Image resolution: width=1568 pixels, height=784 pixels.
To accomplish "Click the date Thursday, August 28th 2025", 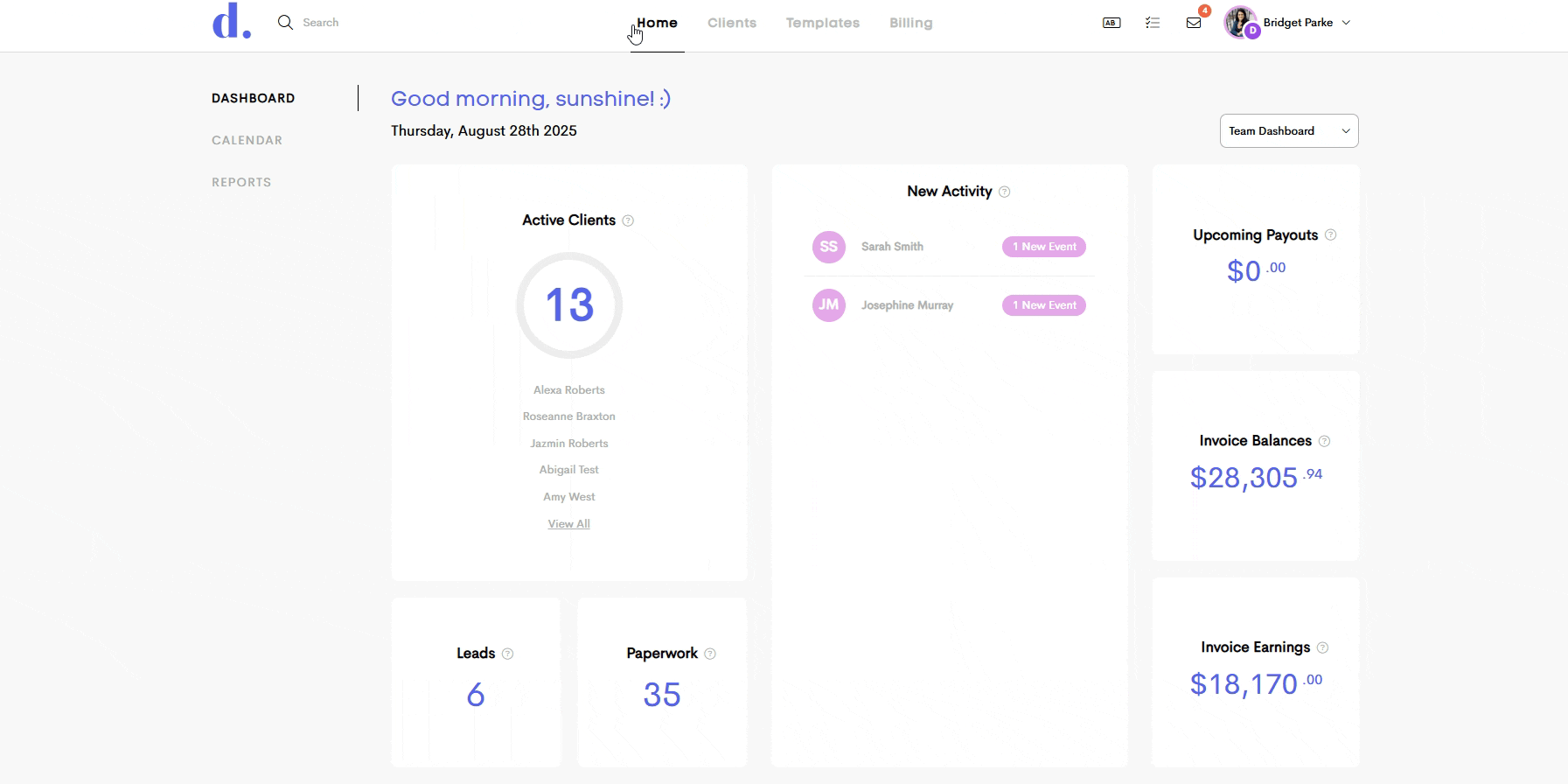I will pyautogui.click(x=484, y=131).
